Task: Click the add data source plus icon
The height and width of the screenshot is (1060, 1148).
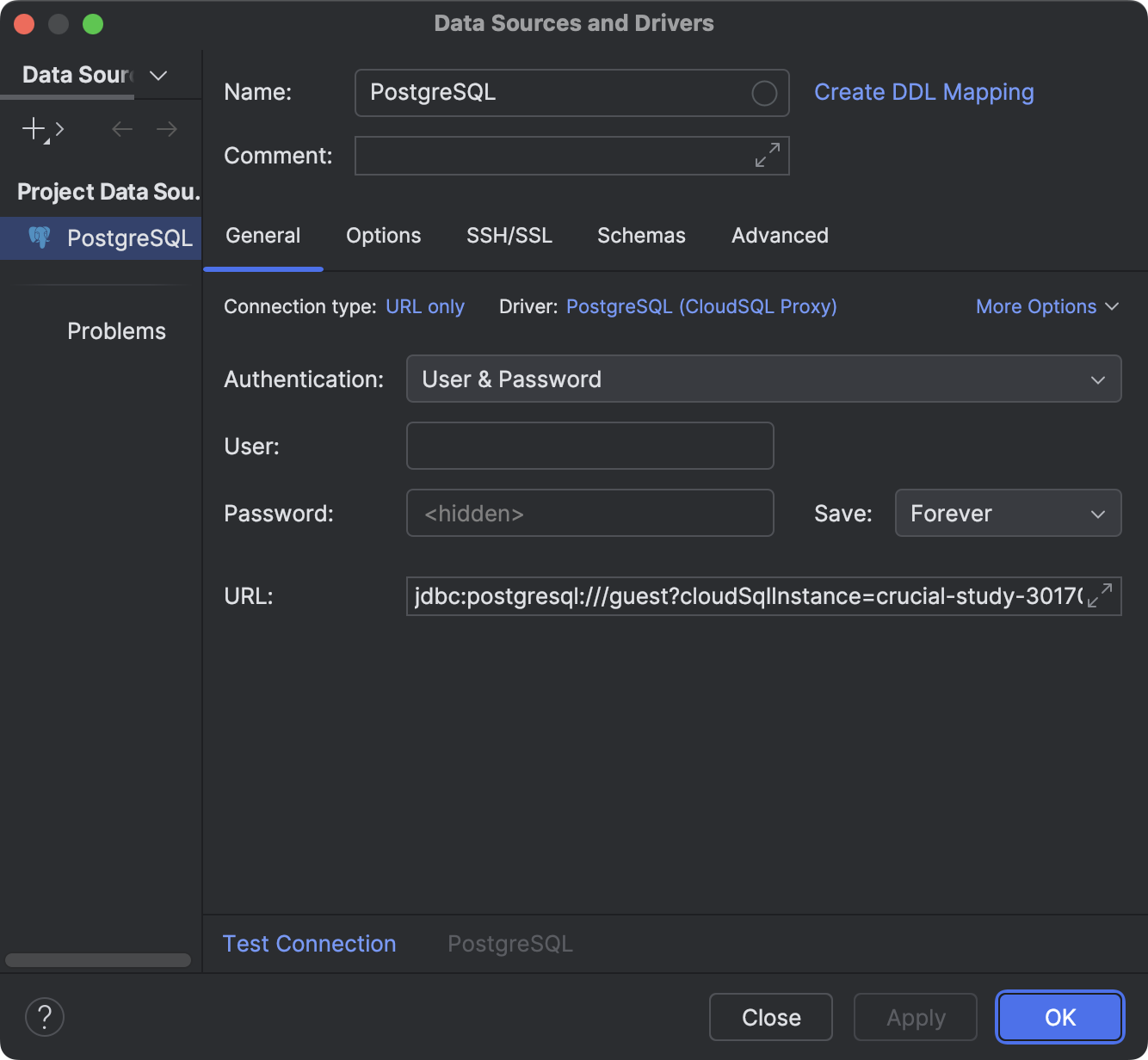Action: click(x=32, y=129)
